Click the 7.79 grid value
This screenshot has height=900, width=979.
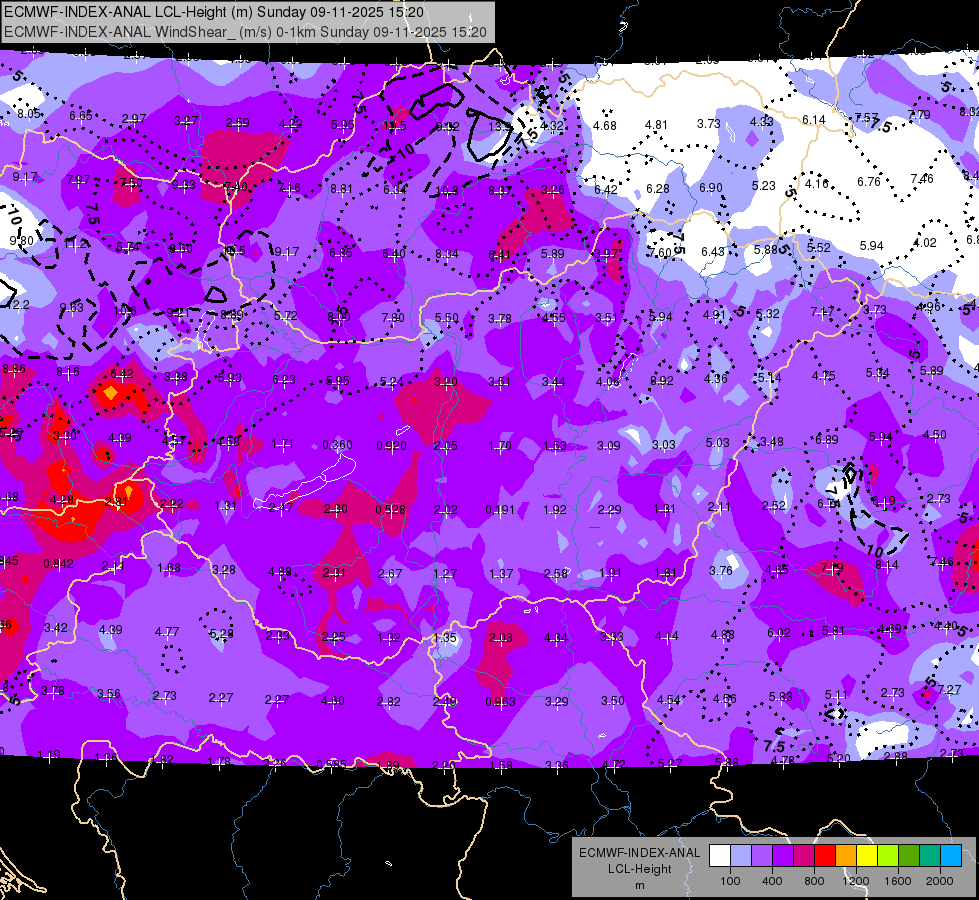click(x=918, y=115)
